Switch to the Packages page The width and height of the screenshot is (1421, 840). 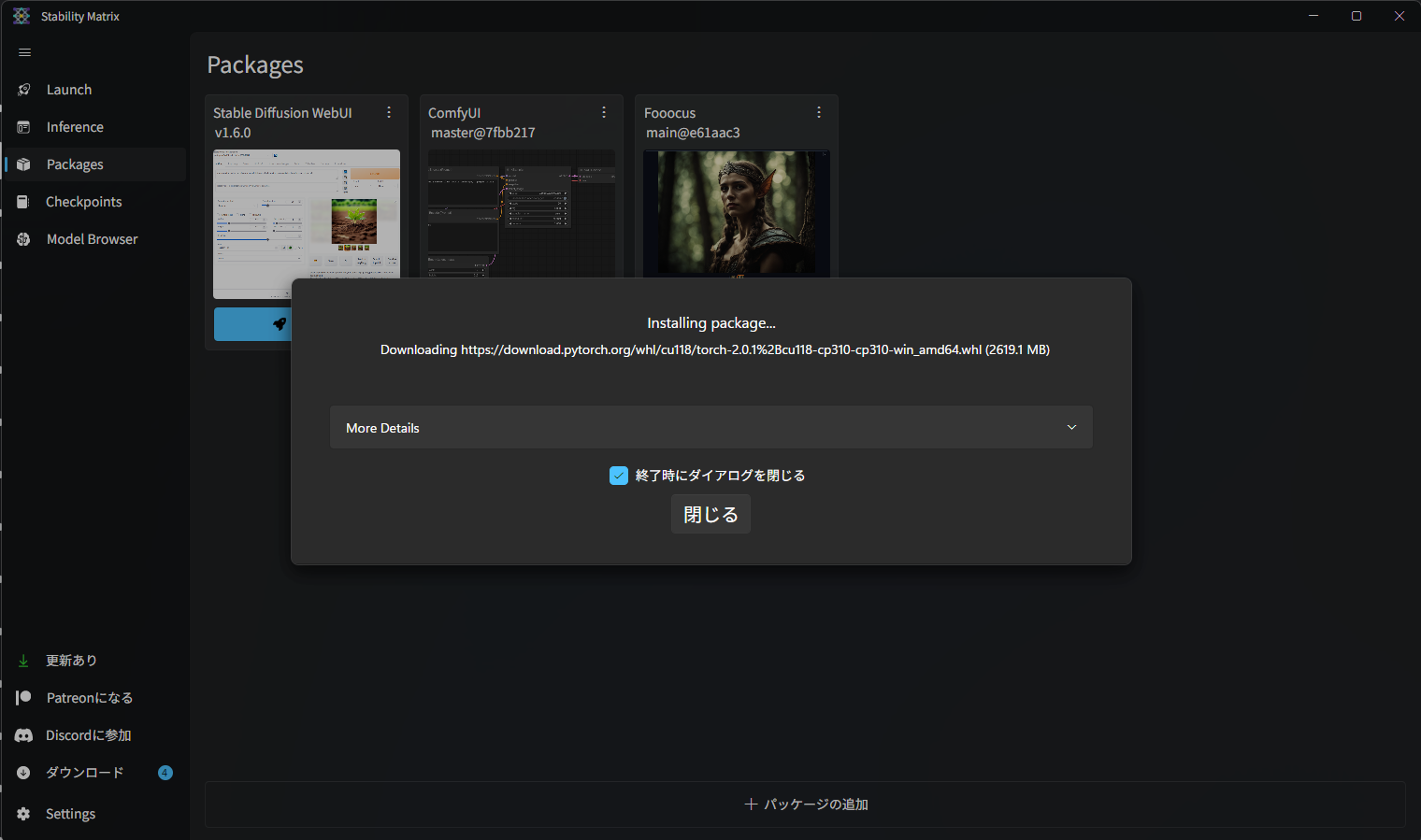94,164
